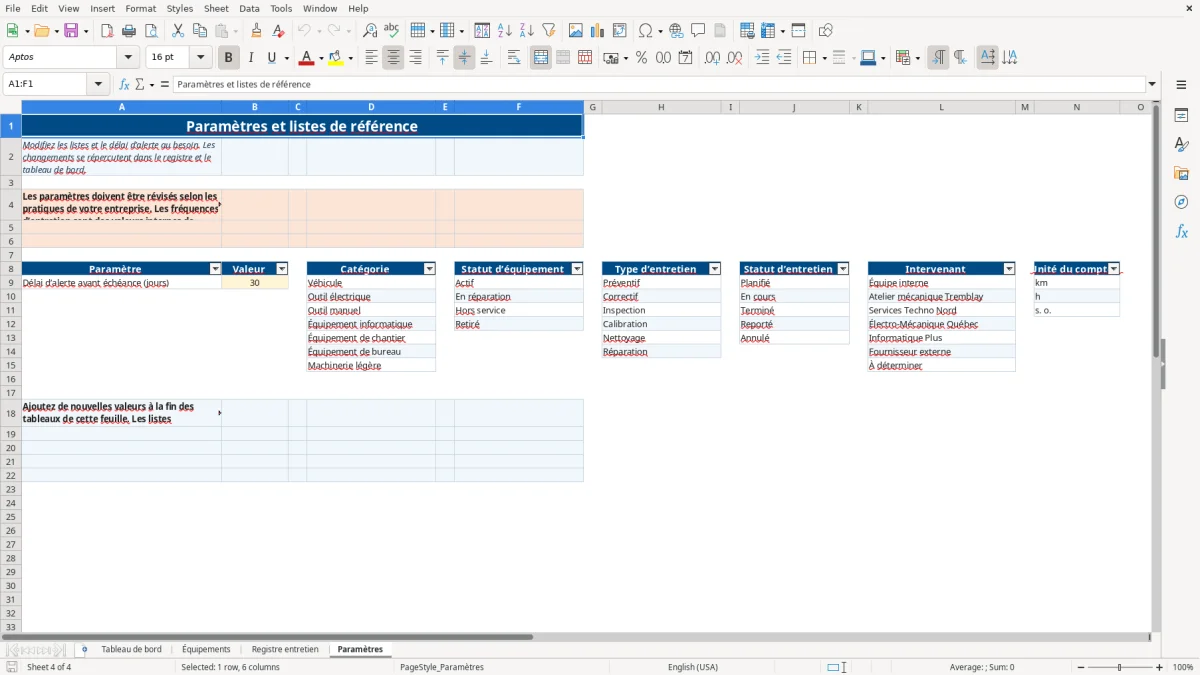This screenshot has width=1200, height=675.
Task: Click the yellow Background Color swatch
Action: (x=336, y=58)
